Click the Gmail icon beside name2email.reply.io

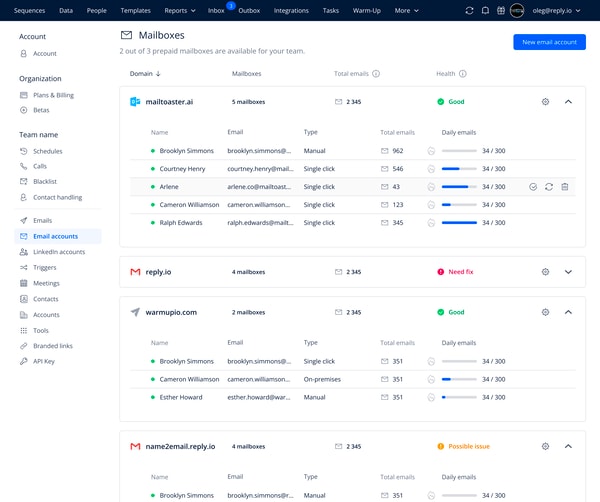pos(135,446)
